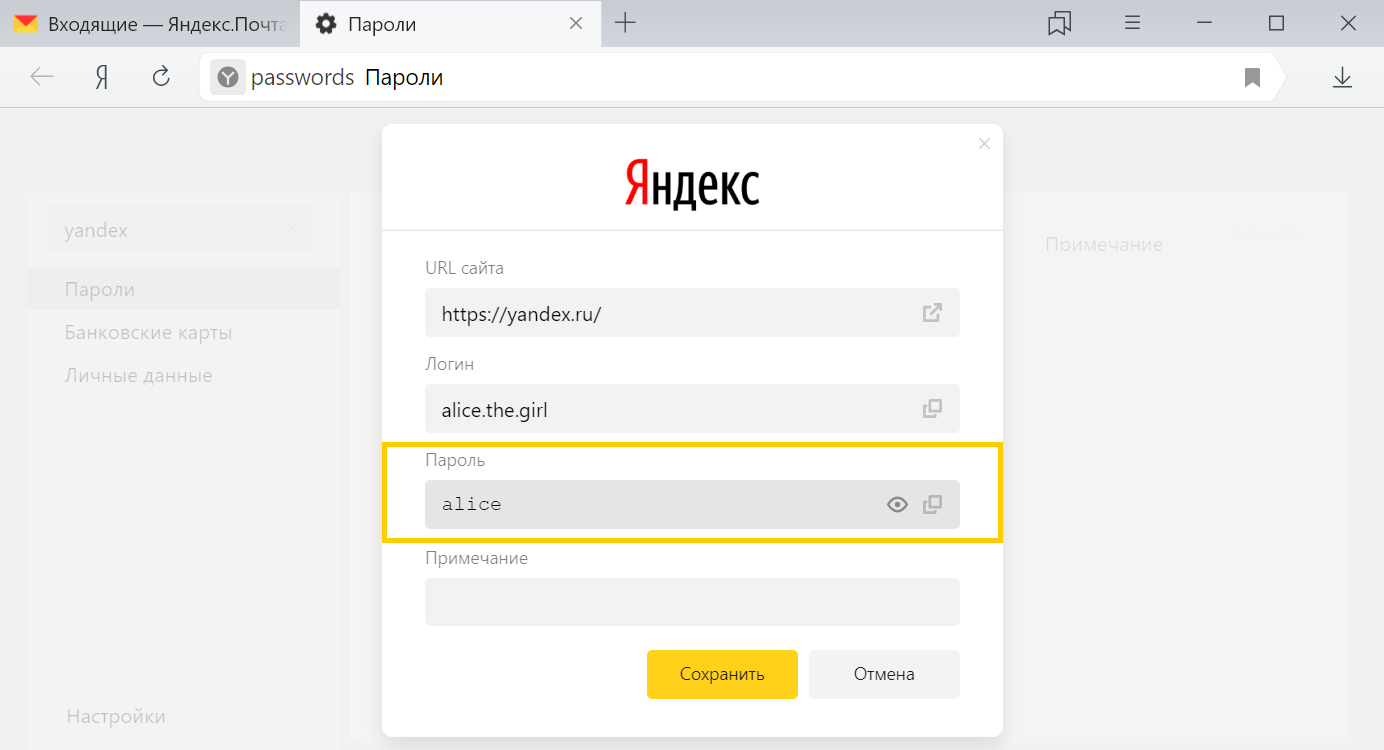Click into the Логин field
This screenshot has height=750, width=1384.
[692, 409]
